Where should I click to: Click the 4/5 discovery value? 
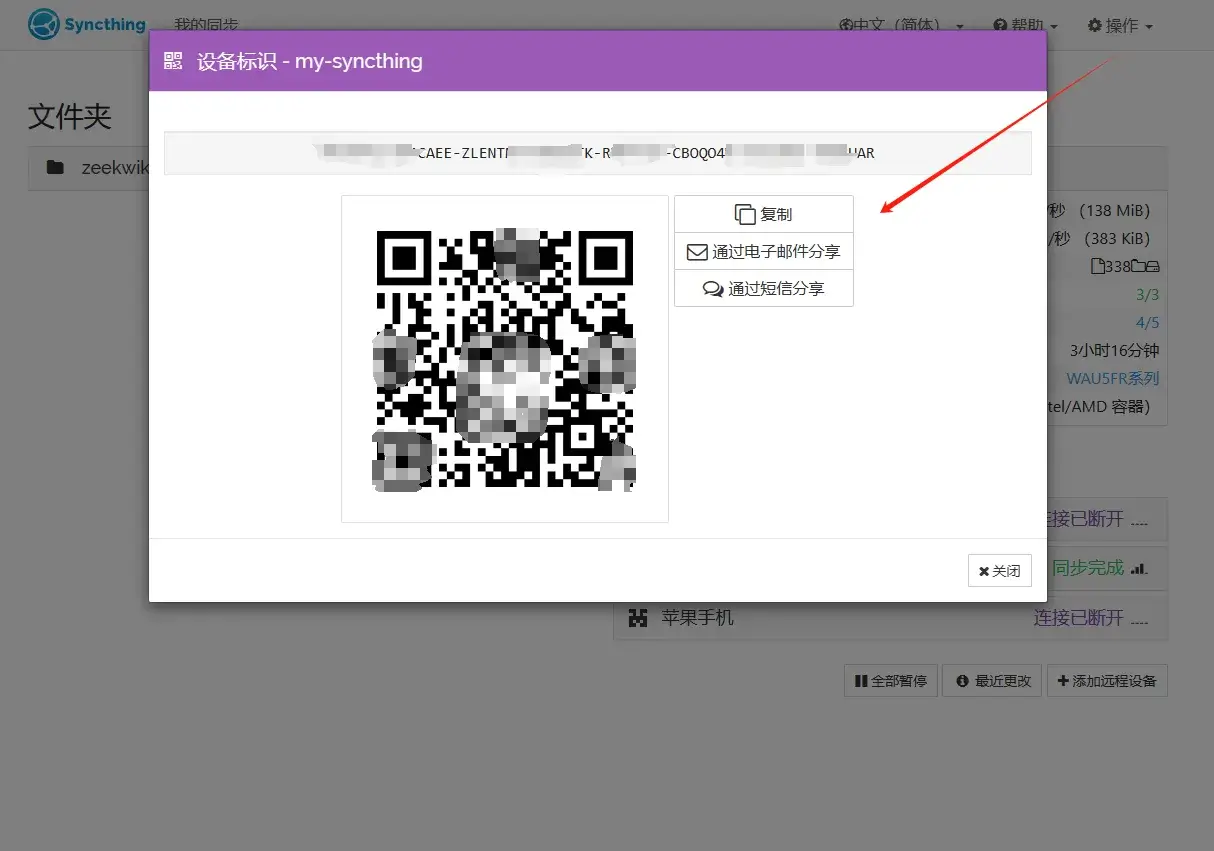(1147, 323)
